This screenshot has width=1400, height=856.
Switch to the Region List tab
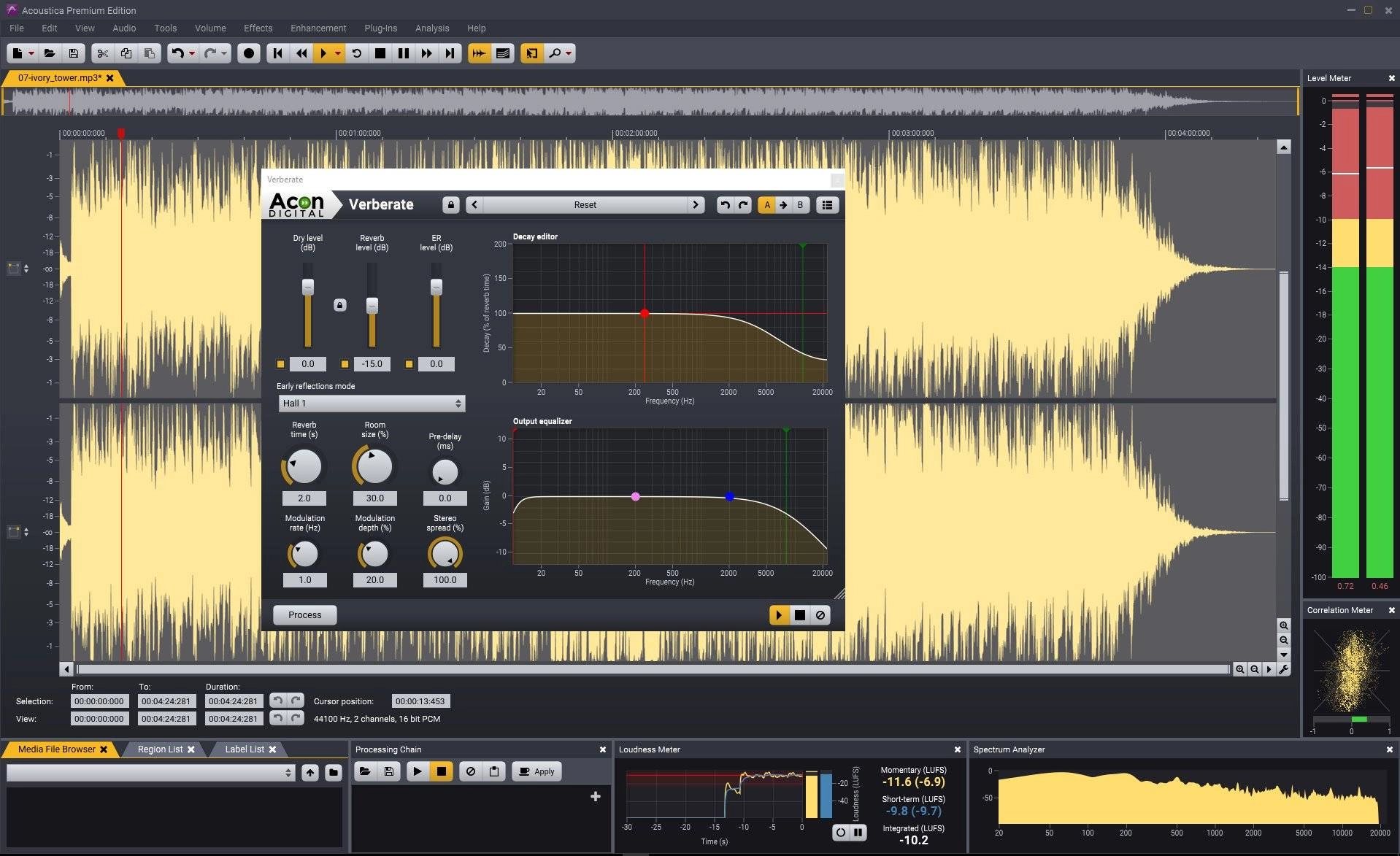tap(160, 749)
